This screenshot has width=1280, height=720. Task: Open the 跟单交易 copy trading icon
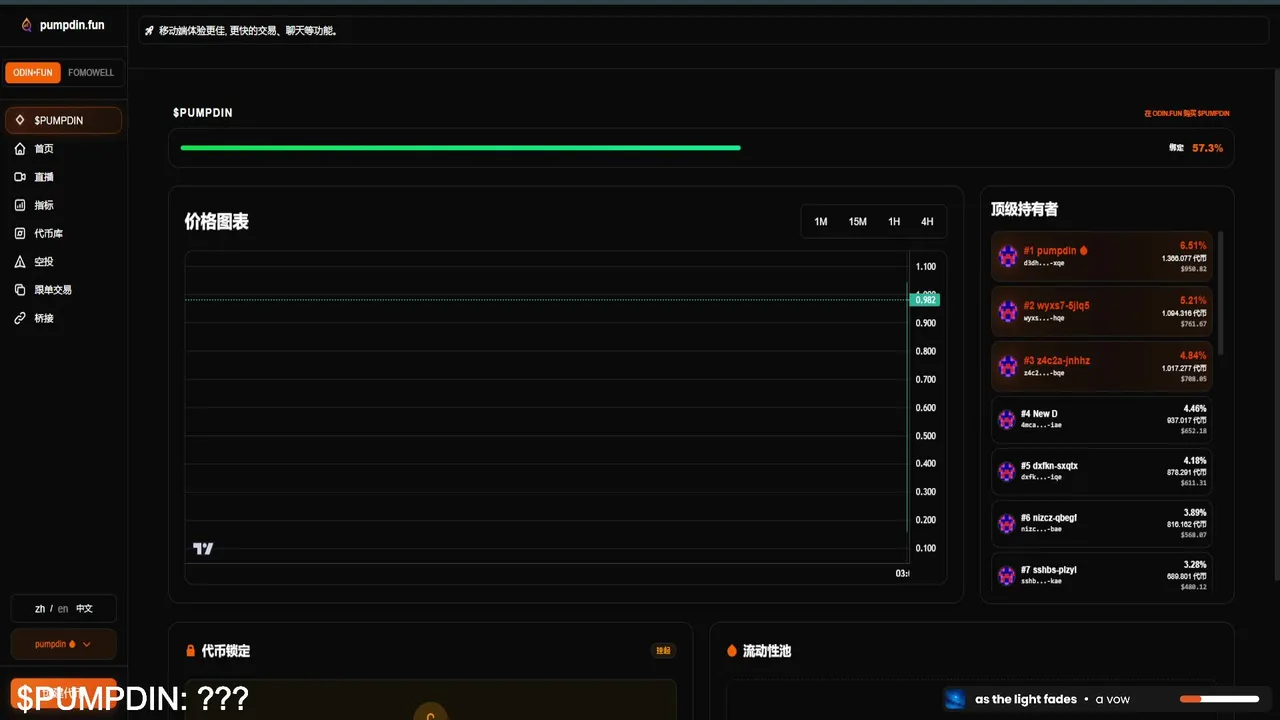click(20, 290)
